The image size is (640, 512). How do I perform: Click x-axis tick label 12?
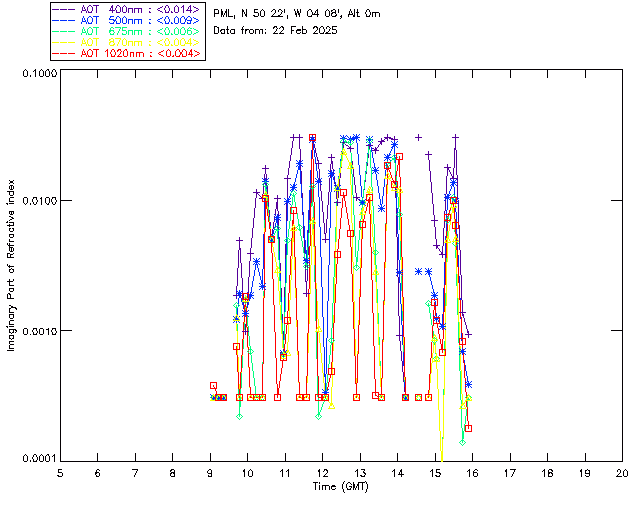tap(322, 473)
